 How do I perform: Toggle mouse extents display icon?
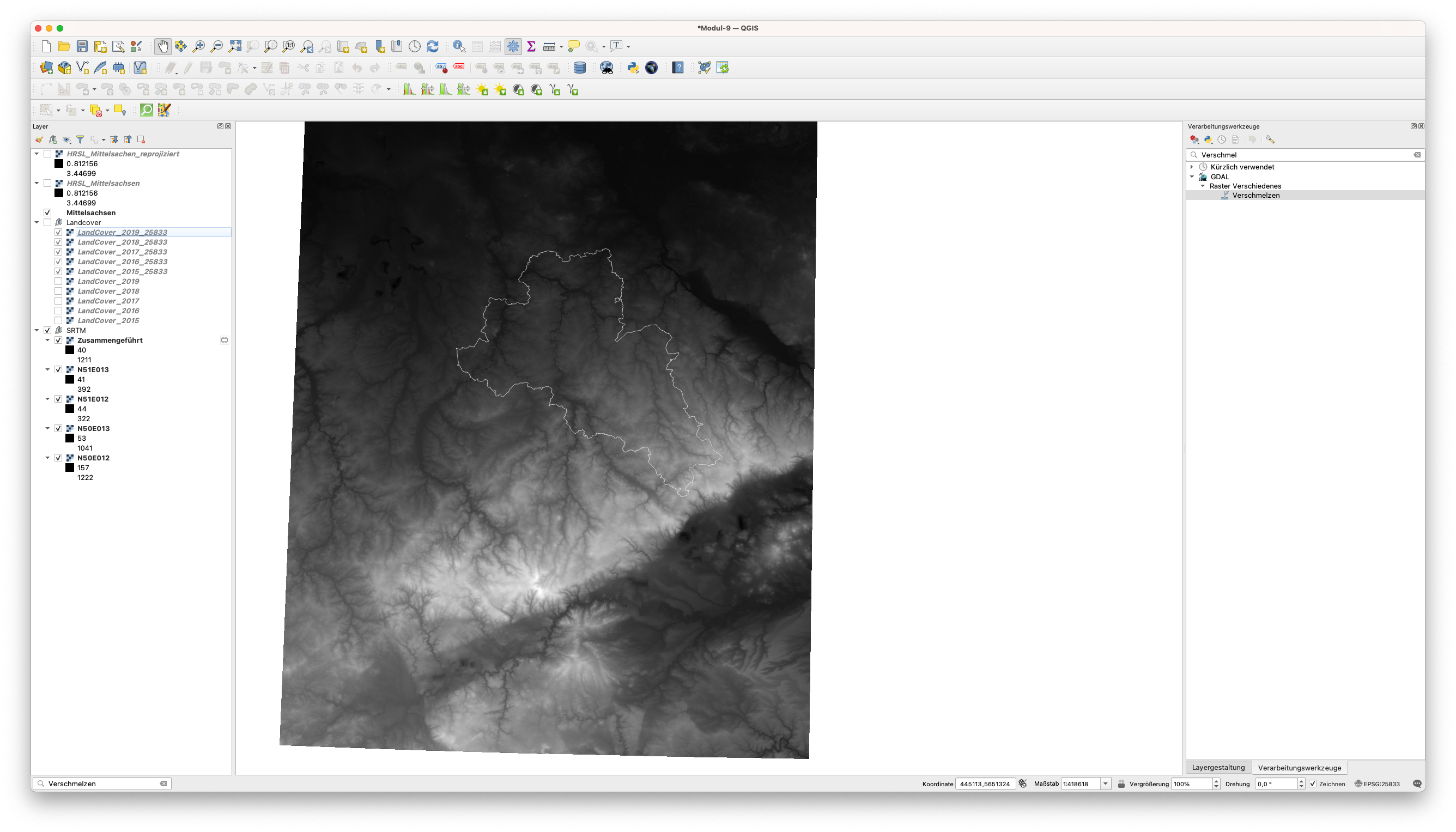(x=1023, y=784)
